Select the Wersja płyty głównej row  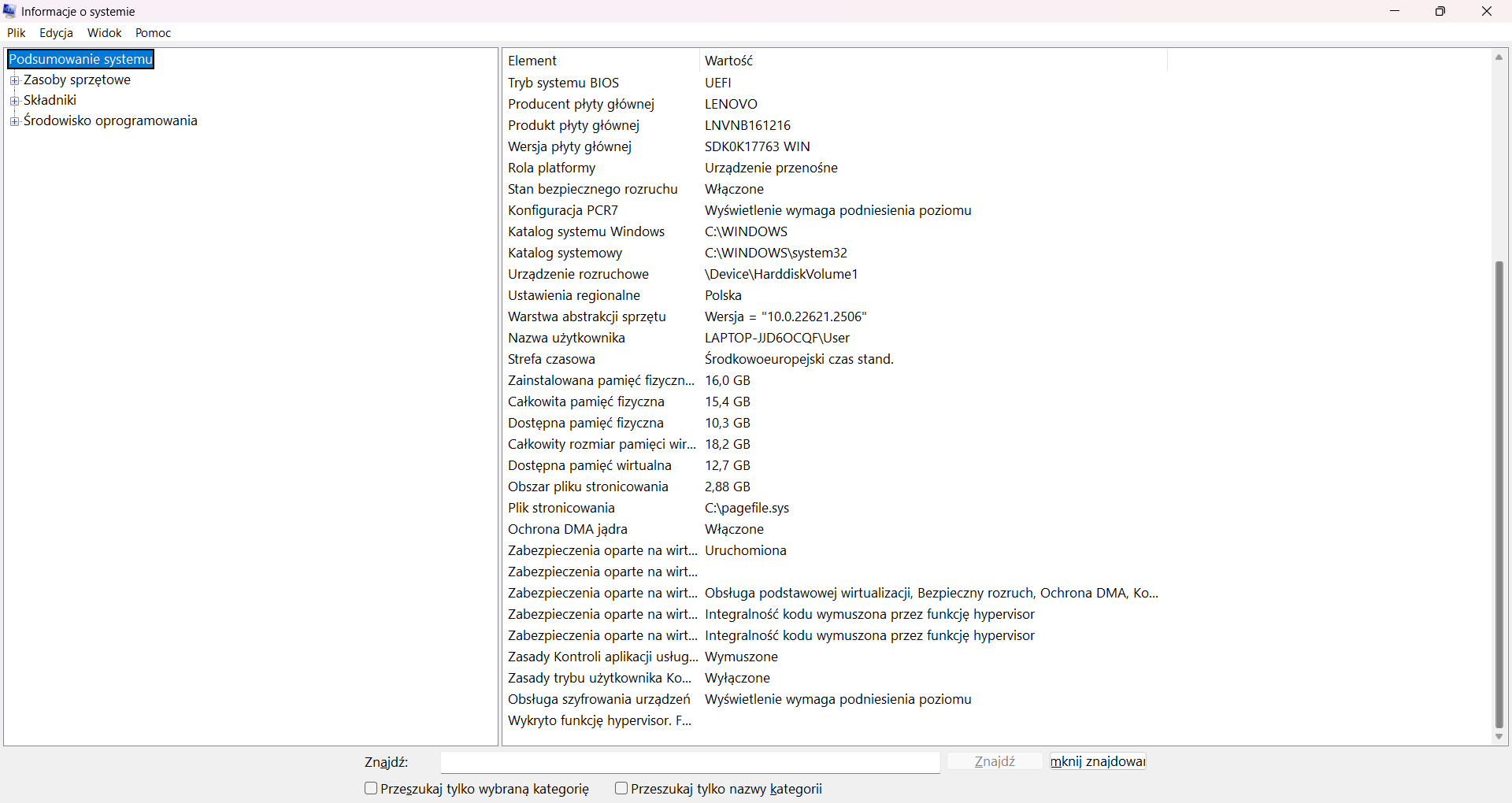(835, 146)
